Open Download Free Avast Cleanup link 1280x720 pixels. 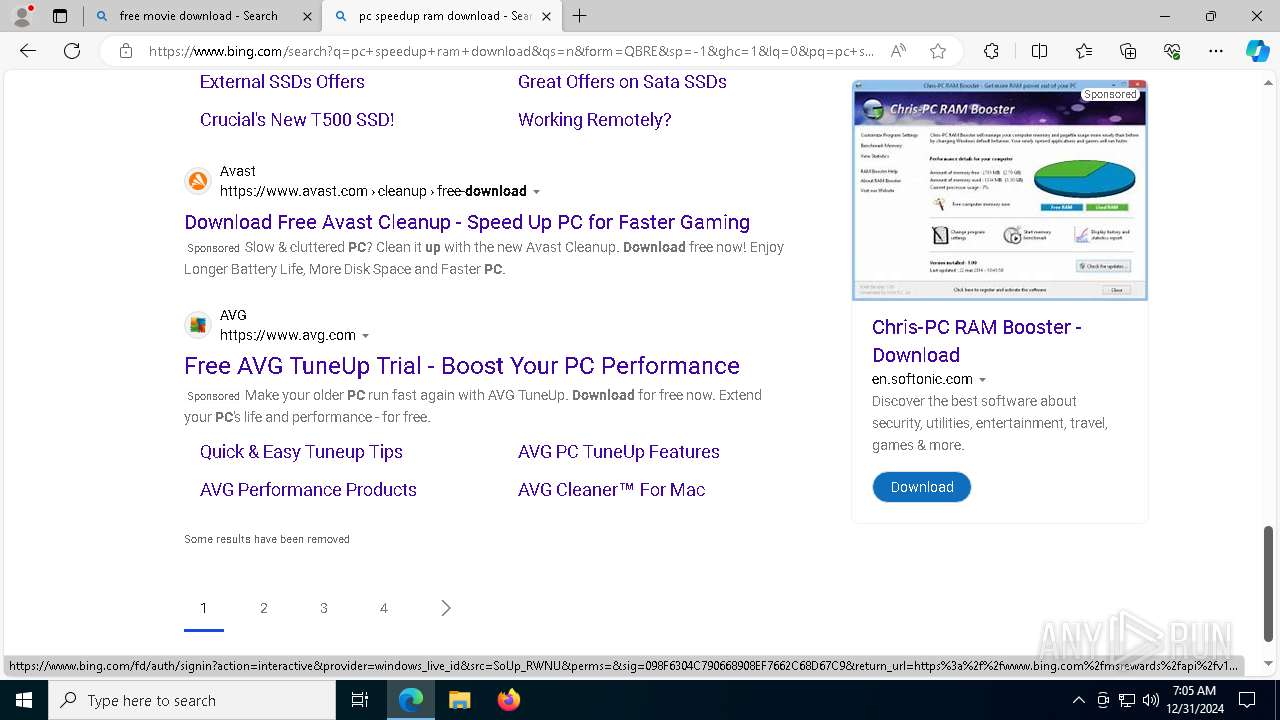tap(467, 222)
